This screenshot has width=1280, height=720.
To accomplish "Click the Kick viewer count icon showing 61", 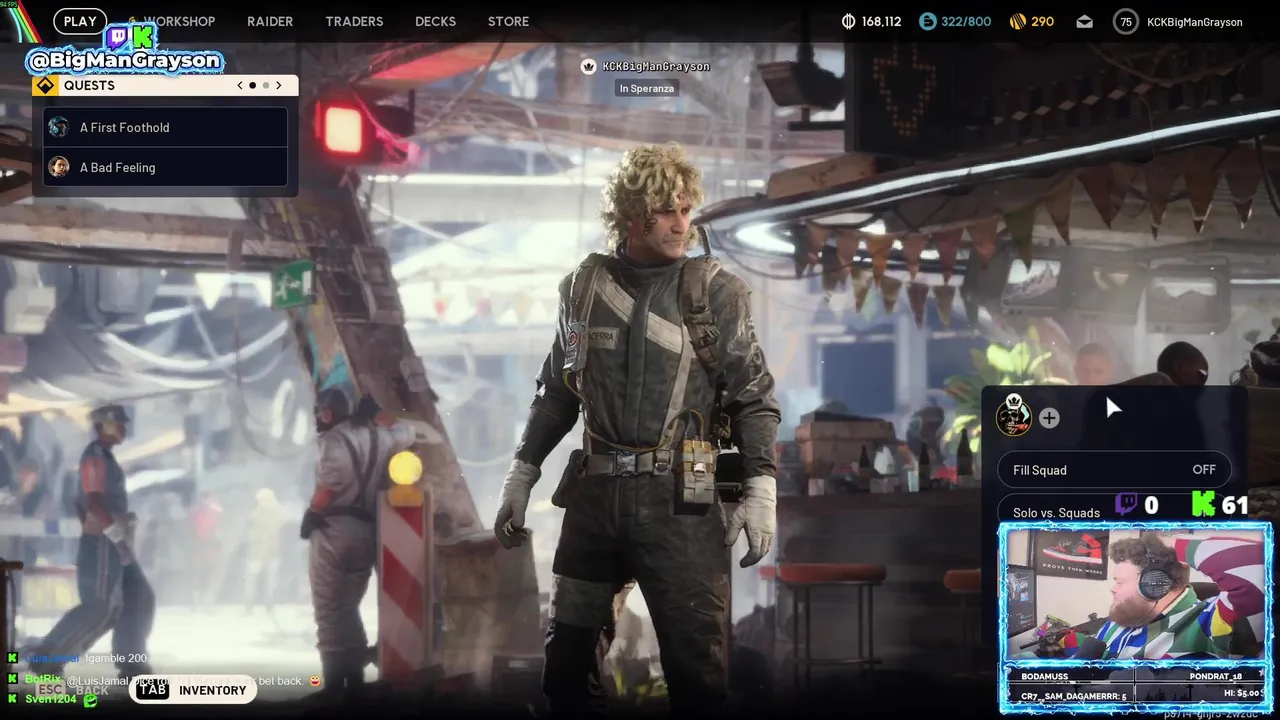I will click(x=1203, y=504).
